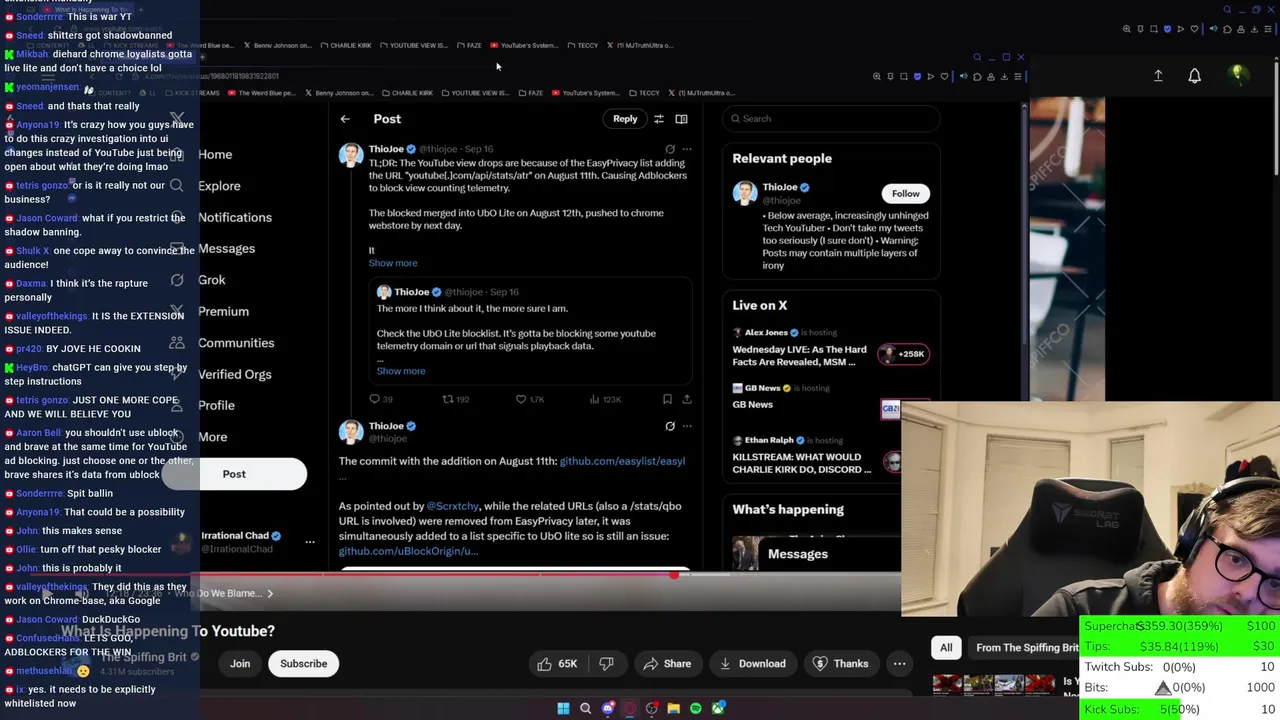Join The Spiffing Brit channel membership
The image size is (1280, 720).
point(240,664)
